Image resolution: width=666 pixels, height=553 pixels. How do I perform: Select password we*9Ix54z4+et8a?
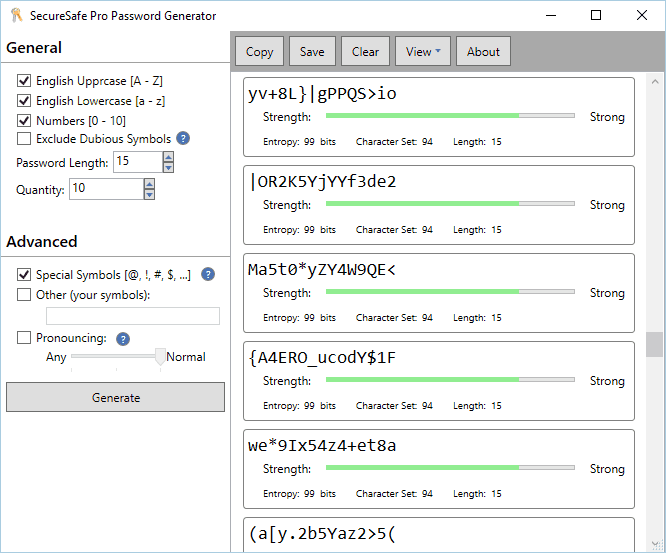tap(322, 446)
